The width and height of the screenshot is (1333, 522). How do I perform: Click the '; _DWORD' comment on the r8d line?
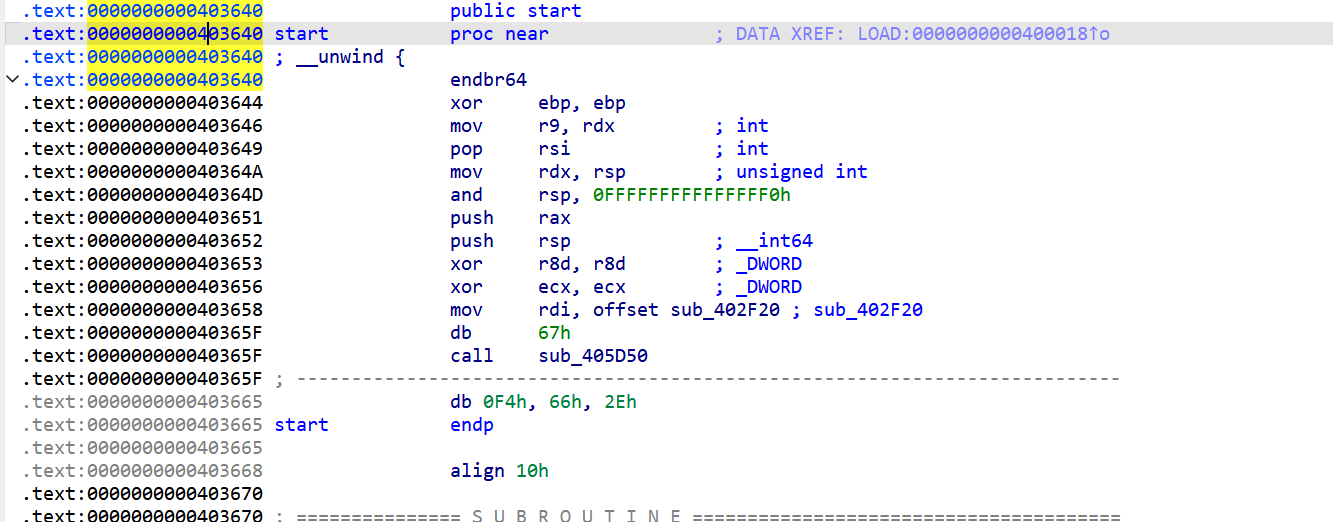tap(758, 264)
